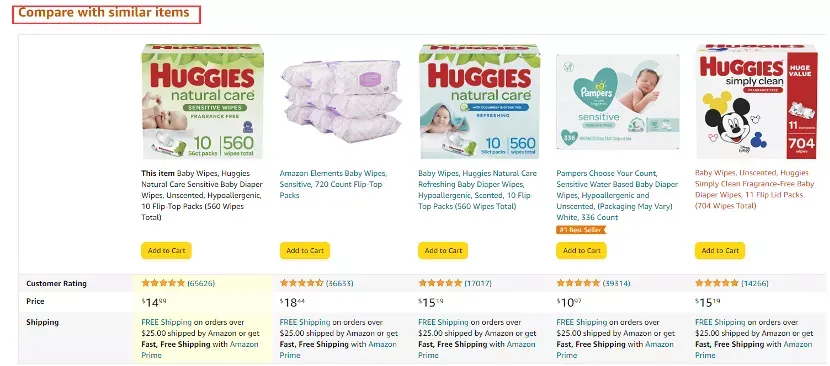Add Huggies Refreshing wipes to cart
Viewport: 830px width, 366px height.
coord(443,251)
